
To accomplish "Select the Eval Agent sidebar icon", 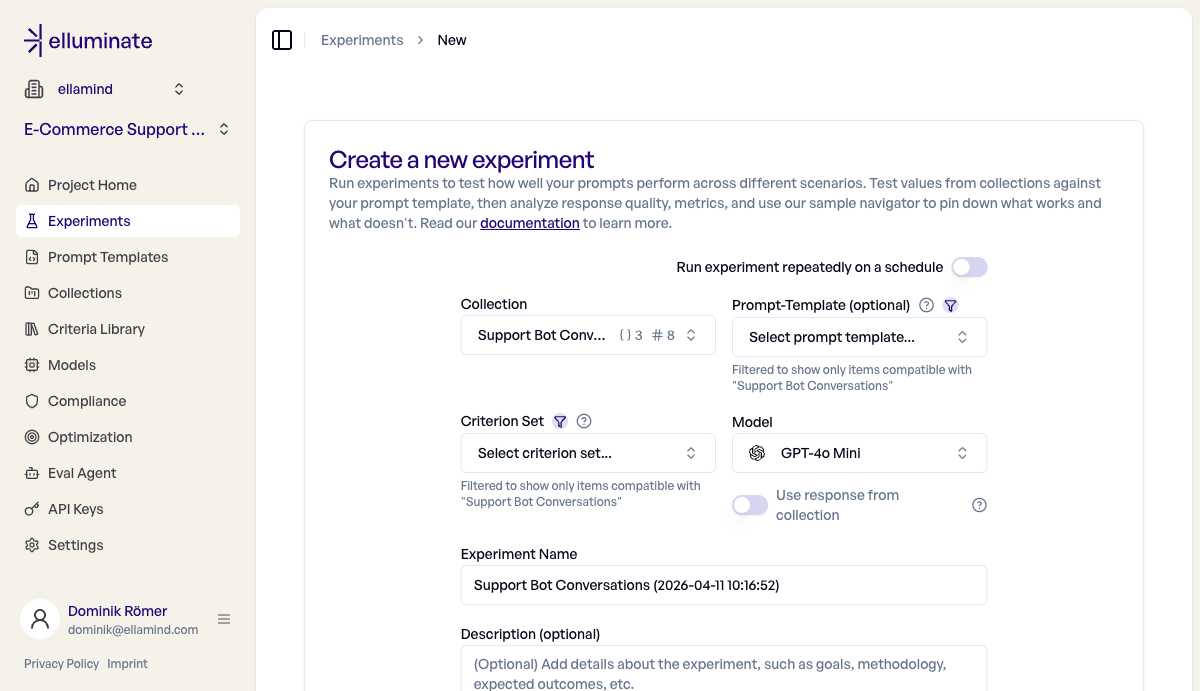I will (x=33, y=472).
